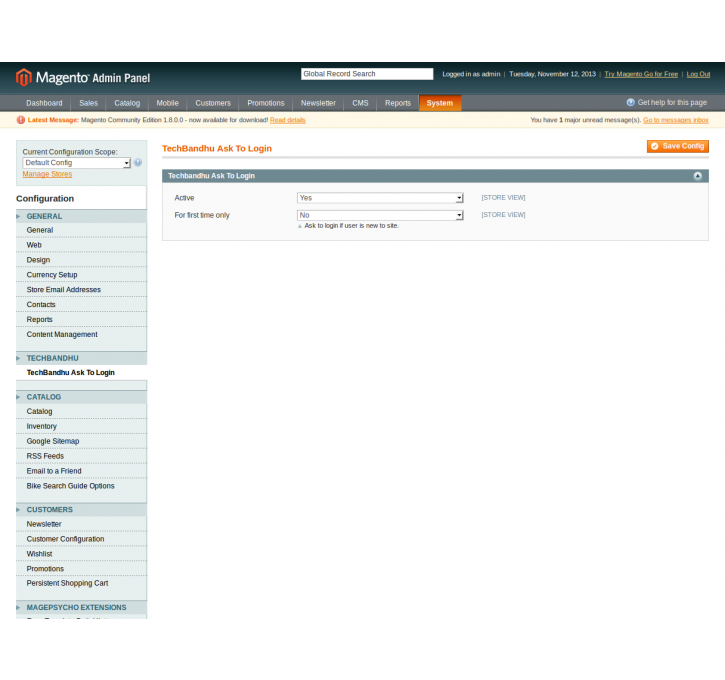The width and height of the screenshot is (725, 680).
Task: Open Content Management configuration
Action: [x=81, y=335]
